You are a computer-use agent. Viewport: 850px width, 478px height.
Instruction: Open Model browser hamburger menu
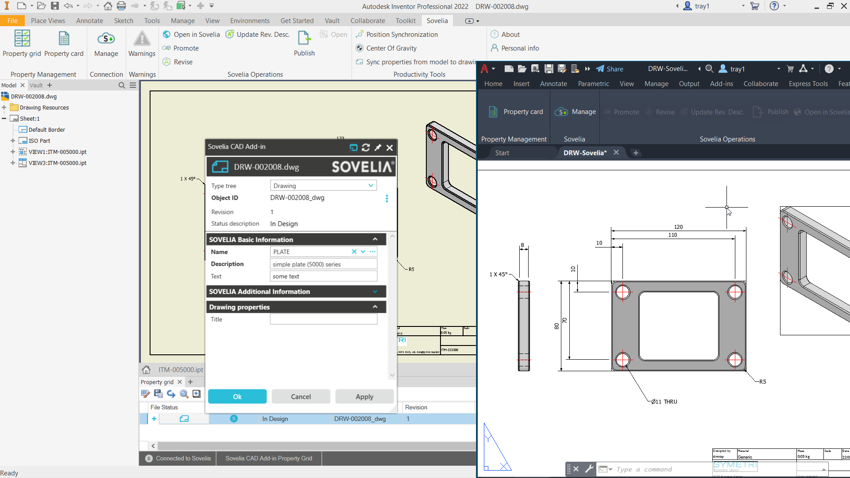[133, 85]
